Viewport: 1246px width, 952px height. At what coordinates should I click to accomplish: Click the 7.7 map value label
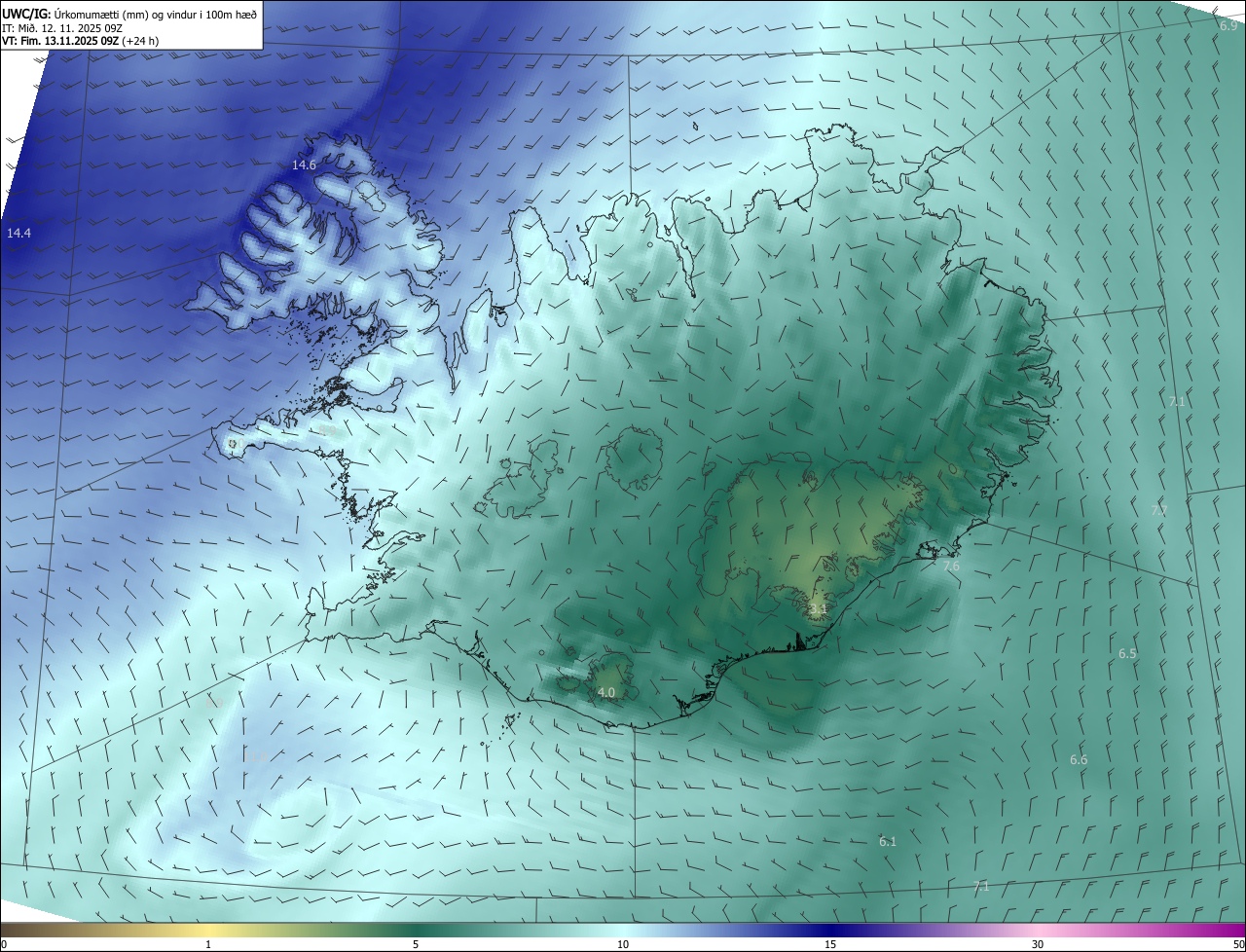1158,510
